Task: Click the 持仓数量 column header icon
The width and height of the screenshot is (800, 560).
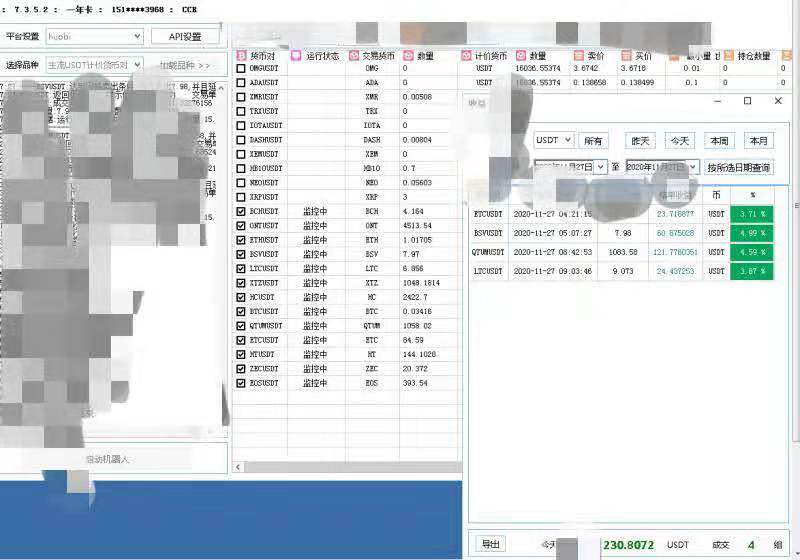Action: pos(729,55)
